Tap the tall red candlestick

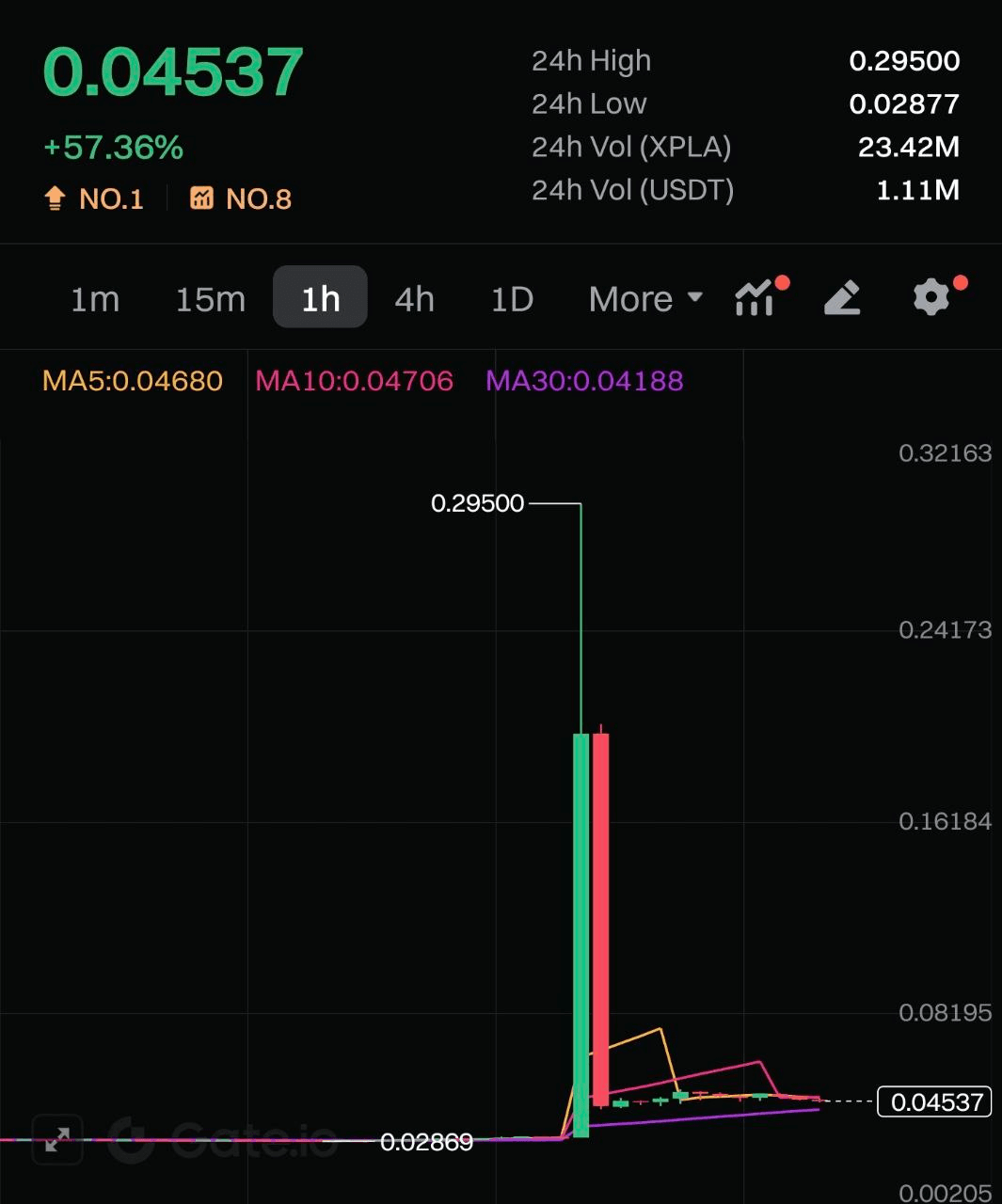click(x=600, y=919)
